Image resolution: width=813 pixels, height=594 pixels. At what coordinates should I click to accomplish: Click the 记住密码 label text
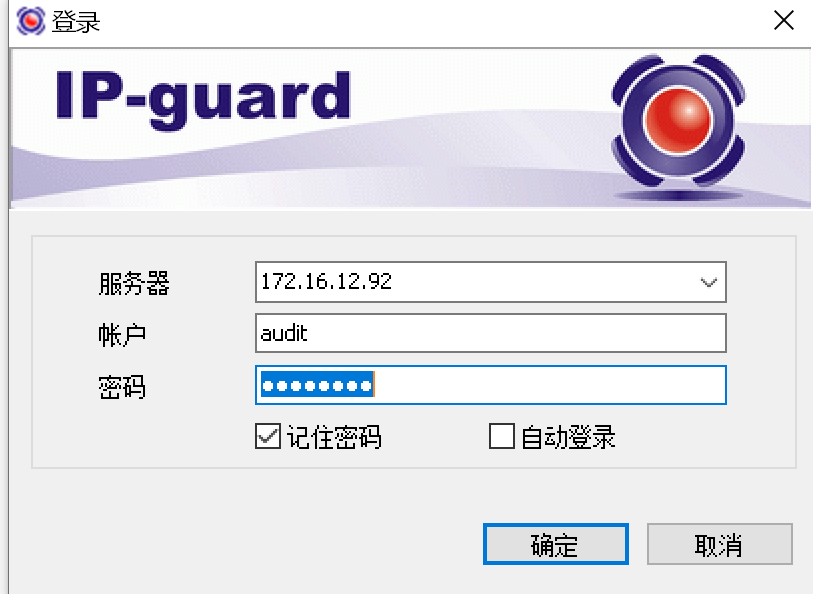[334, 437]
